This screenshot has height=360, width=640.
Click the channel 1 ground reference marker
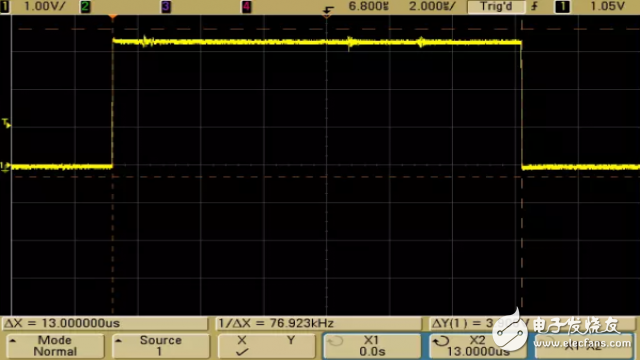pos(5,167)
